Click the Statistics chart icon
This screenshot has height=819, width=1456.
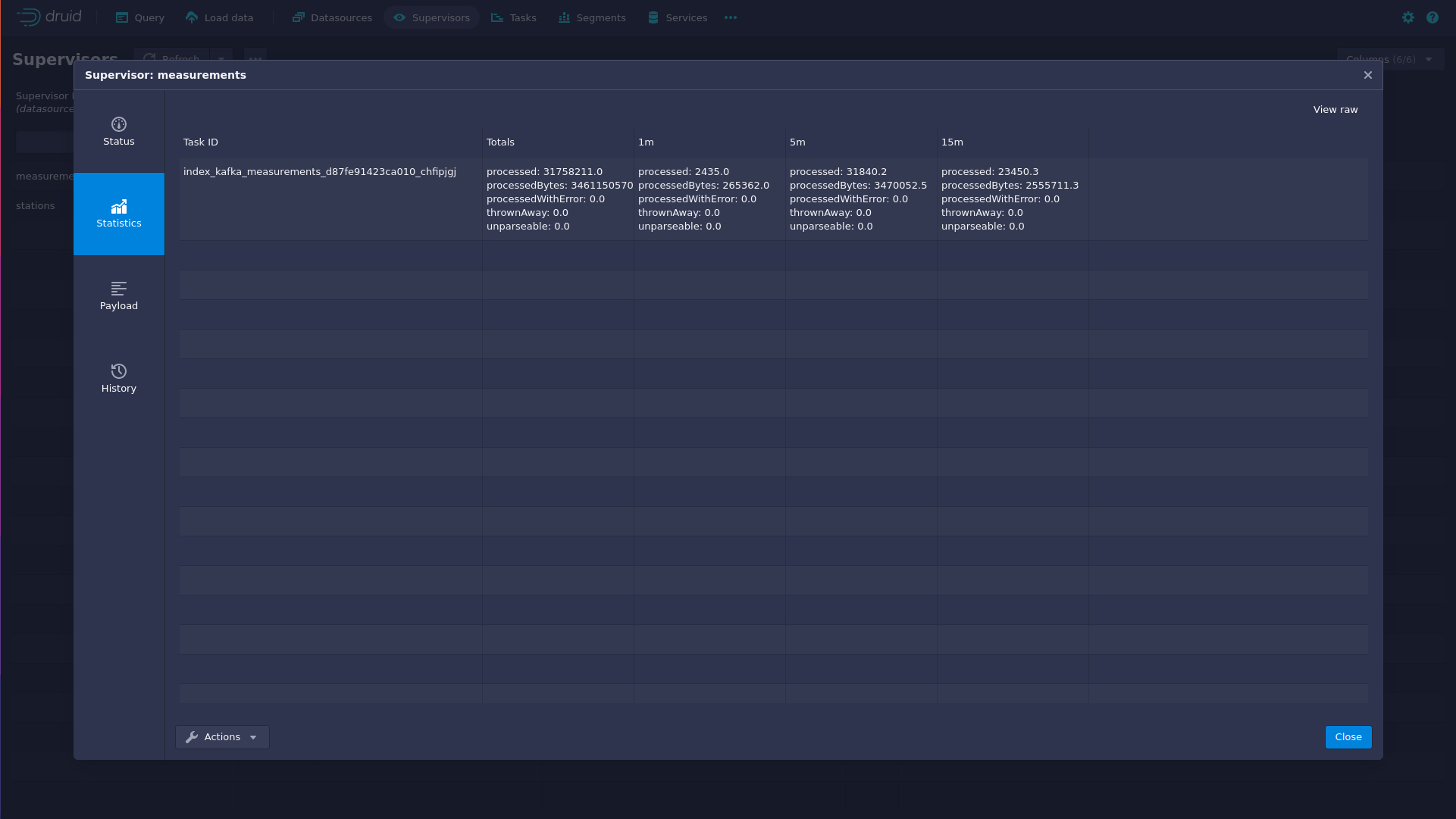tap(119, 207)
